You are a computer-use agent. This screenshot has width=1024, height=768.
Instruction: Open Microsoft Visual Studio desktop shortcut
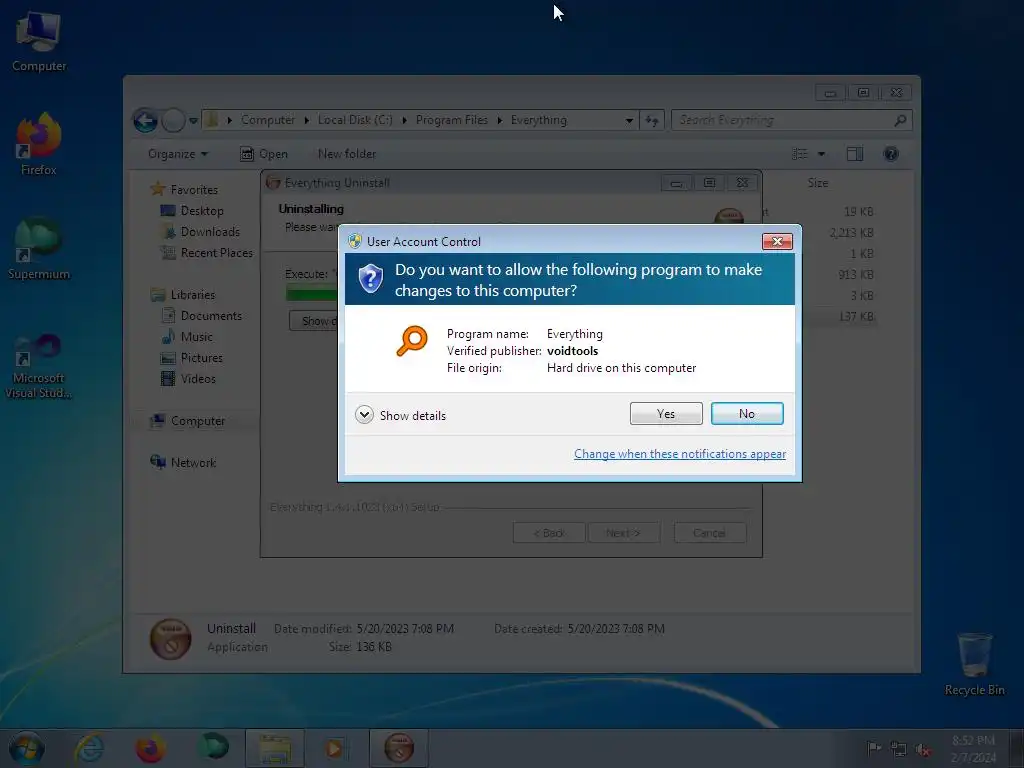[39, 364]
